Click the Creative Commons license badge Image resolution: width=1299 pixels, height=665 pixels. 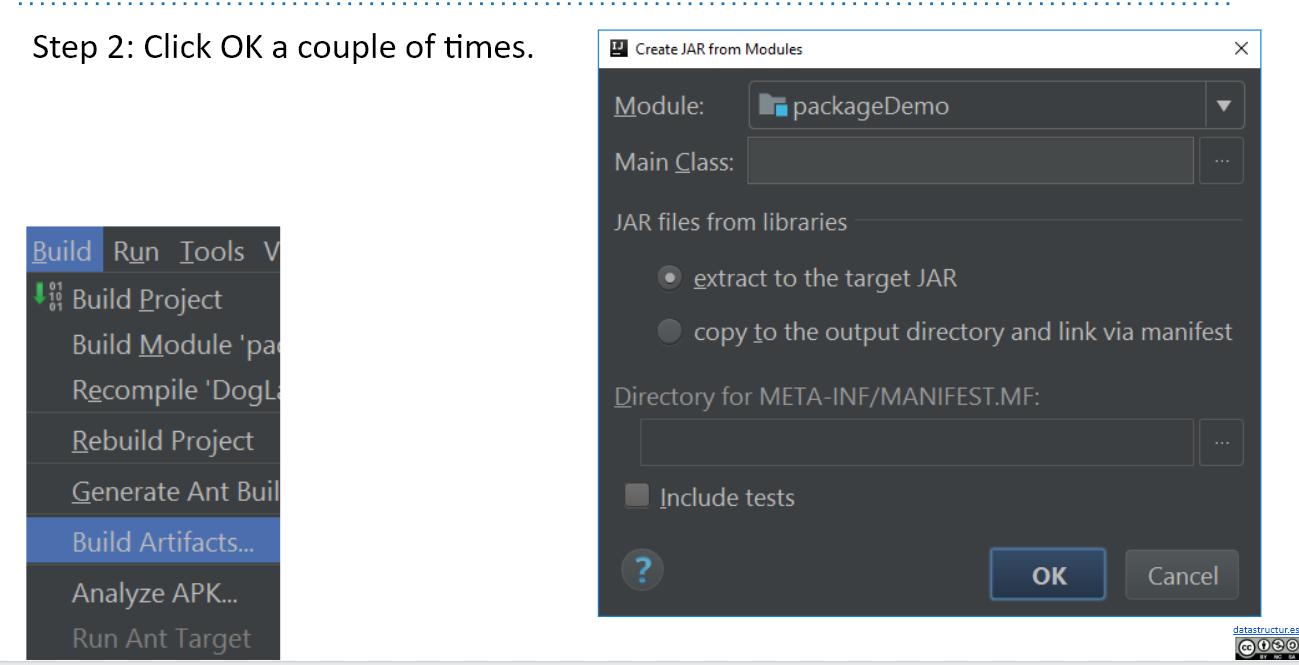(1266, 648)
